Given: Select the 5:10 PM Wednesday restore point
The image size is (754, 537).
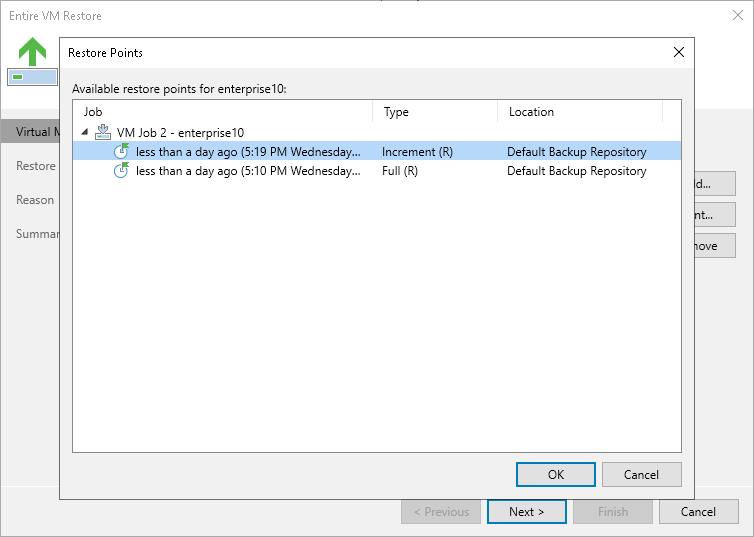Looking at the screenshot, I should tap(377, 171).
